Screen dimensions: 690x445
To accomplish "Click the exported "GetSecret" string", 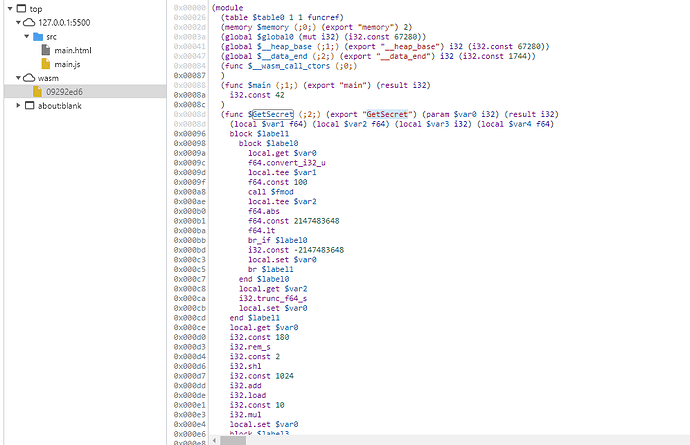I will (x=387, y=114).
